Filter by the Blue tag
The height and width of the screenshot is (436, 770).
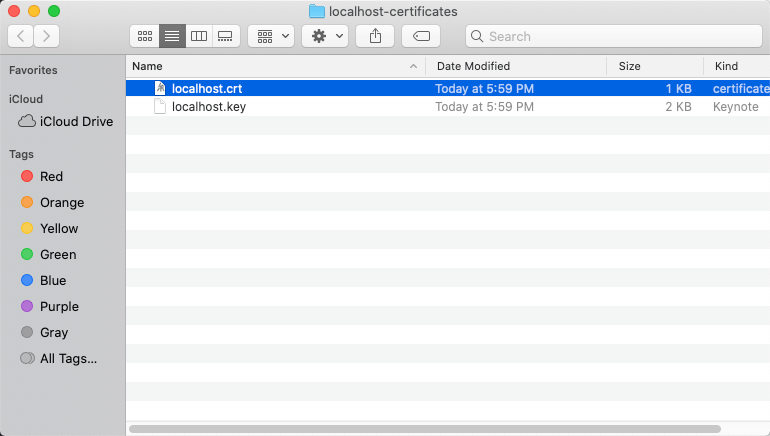(x=44, y=280)
